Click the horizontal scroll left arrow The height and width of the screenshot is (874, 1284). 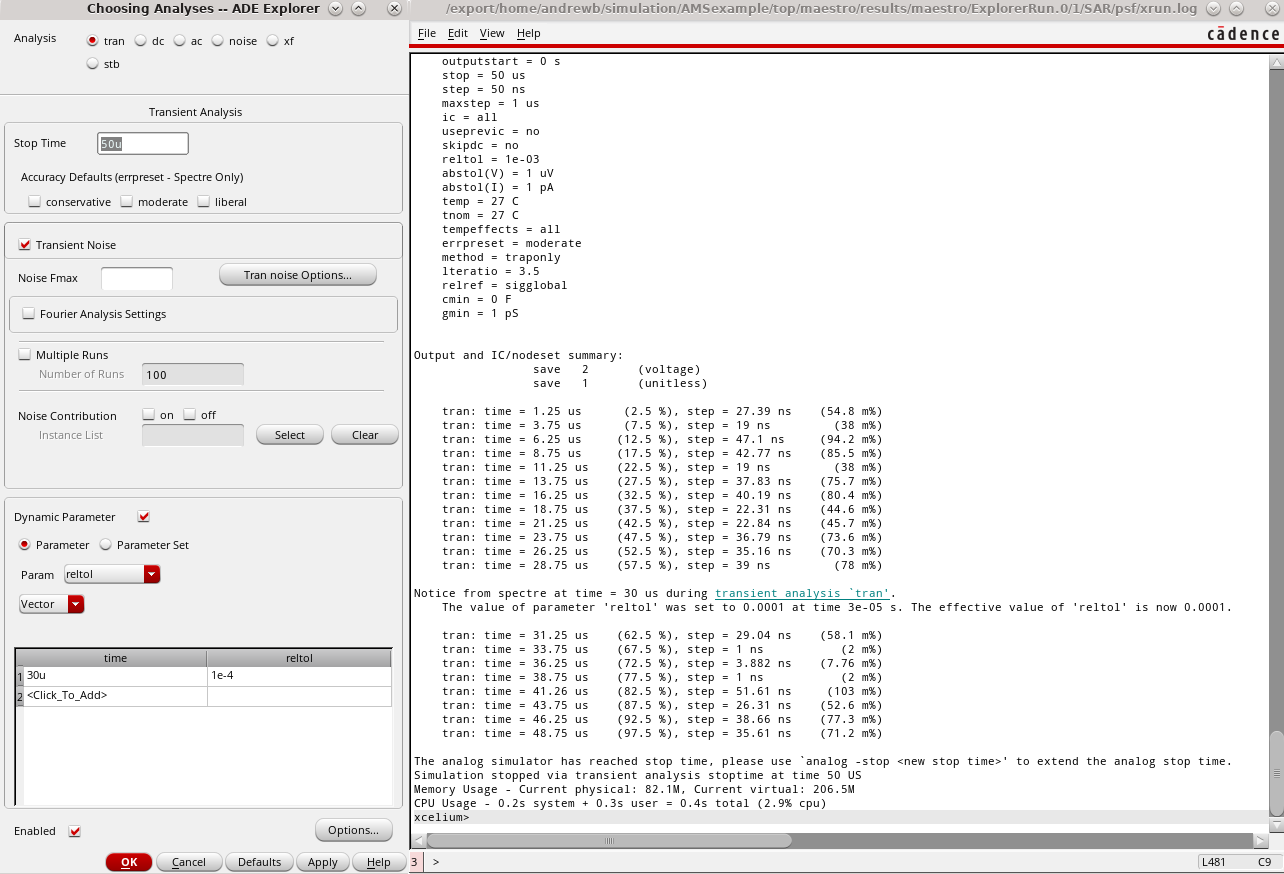click(x=419, y=840)
